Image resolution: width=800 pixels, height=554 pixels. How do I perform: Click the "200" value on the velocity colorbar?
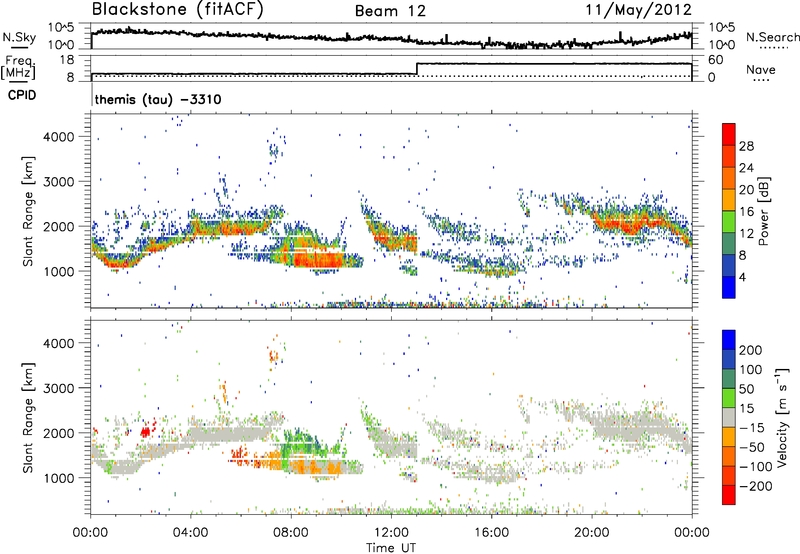[751, 350]
